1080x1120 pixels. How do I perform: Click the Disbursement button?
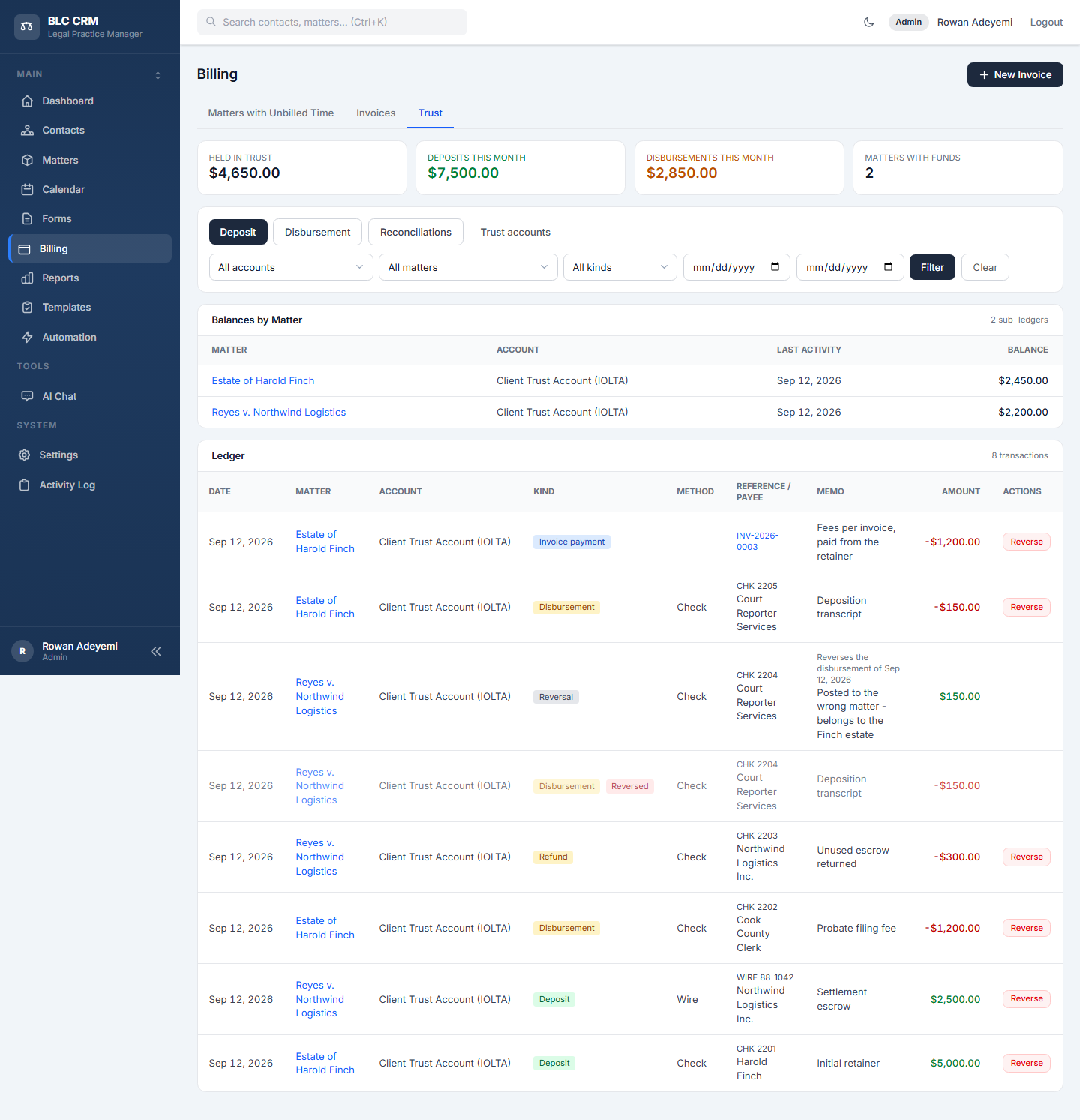coord(318,233)
